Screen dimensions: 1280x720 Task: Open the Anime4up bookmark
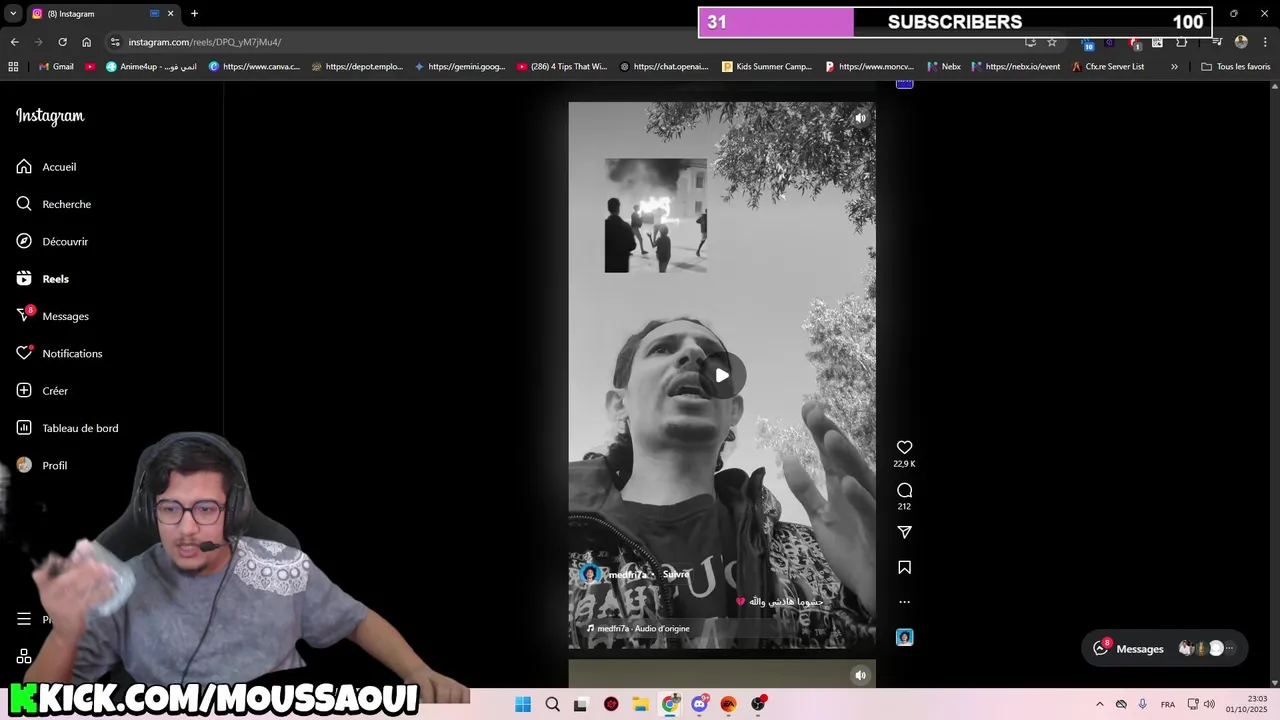coord(151,67)
